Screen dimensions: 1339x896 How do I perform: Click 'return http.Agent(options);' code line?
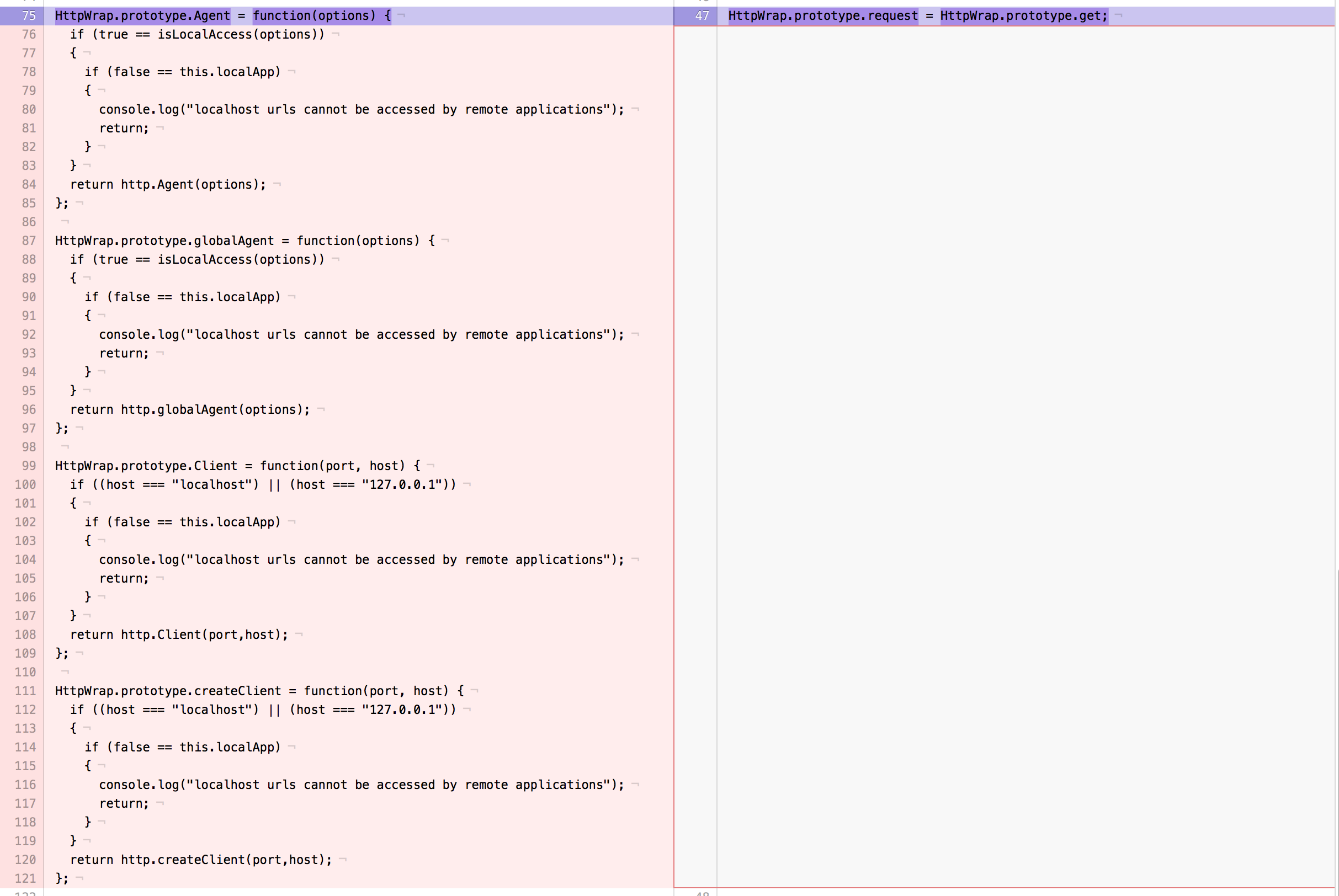(x=168, y=185)
